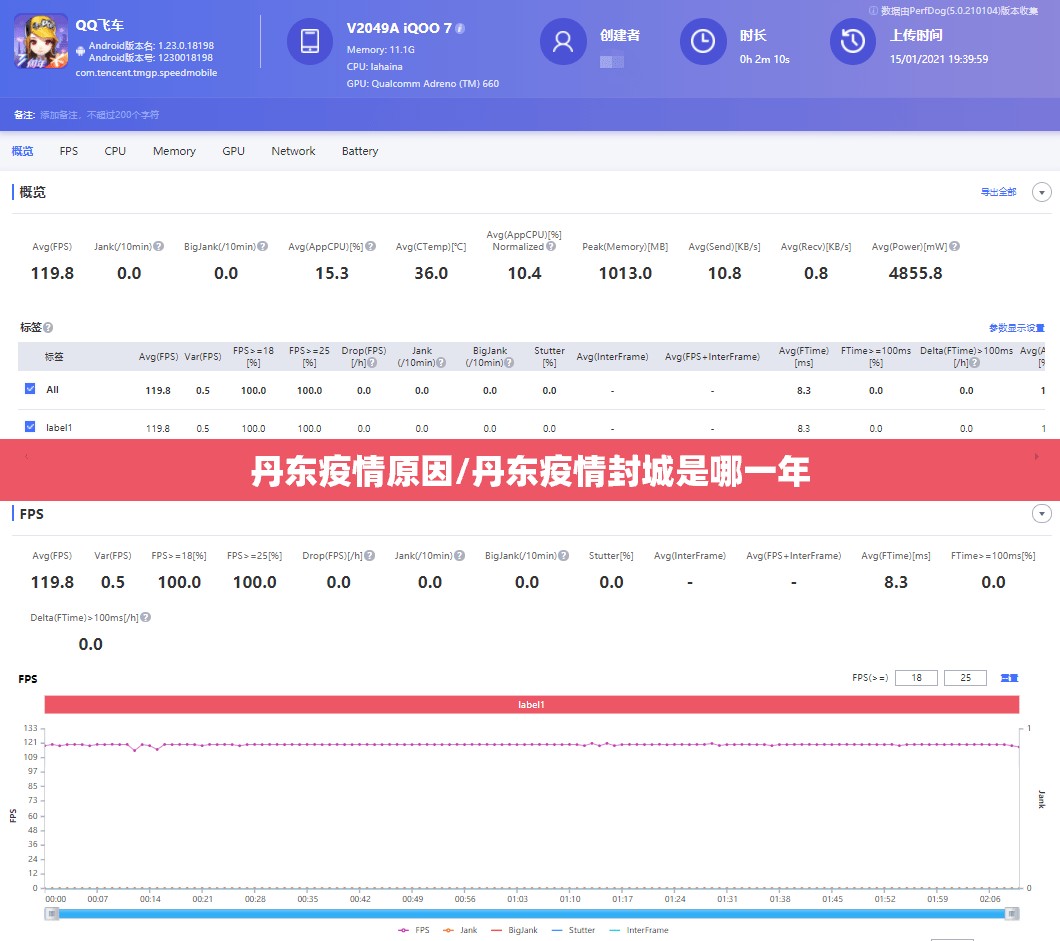Viewport: 1060px width, 941px height.
Task: Collapse the FPS section with arrow
Action: pos(1042,514)
